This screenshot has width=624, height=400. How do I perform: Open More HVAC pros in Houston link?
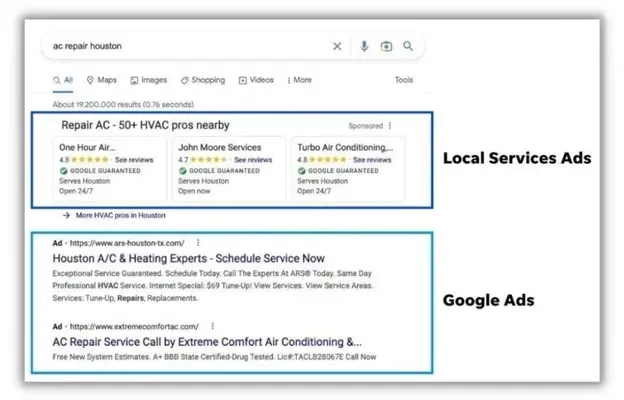[121, 215]
